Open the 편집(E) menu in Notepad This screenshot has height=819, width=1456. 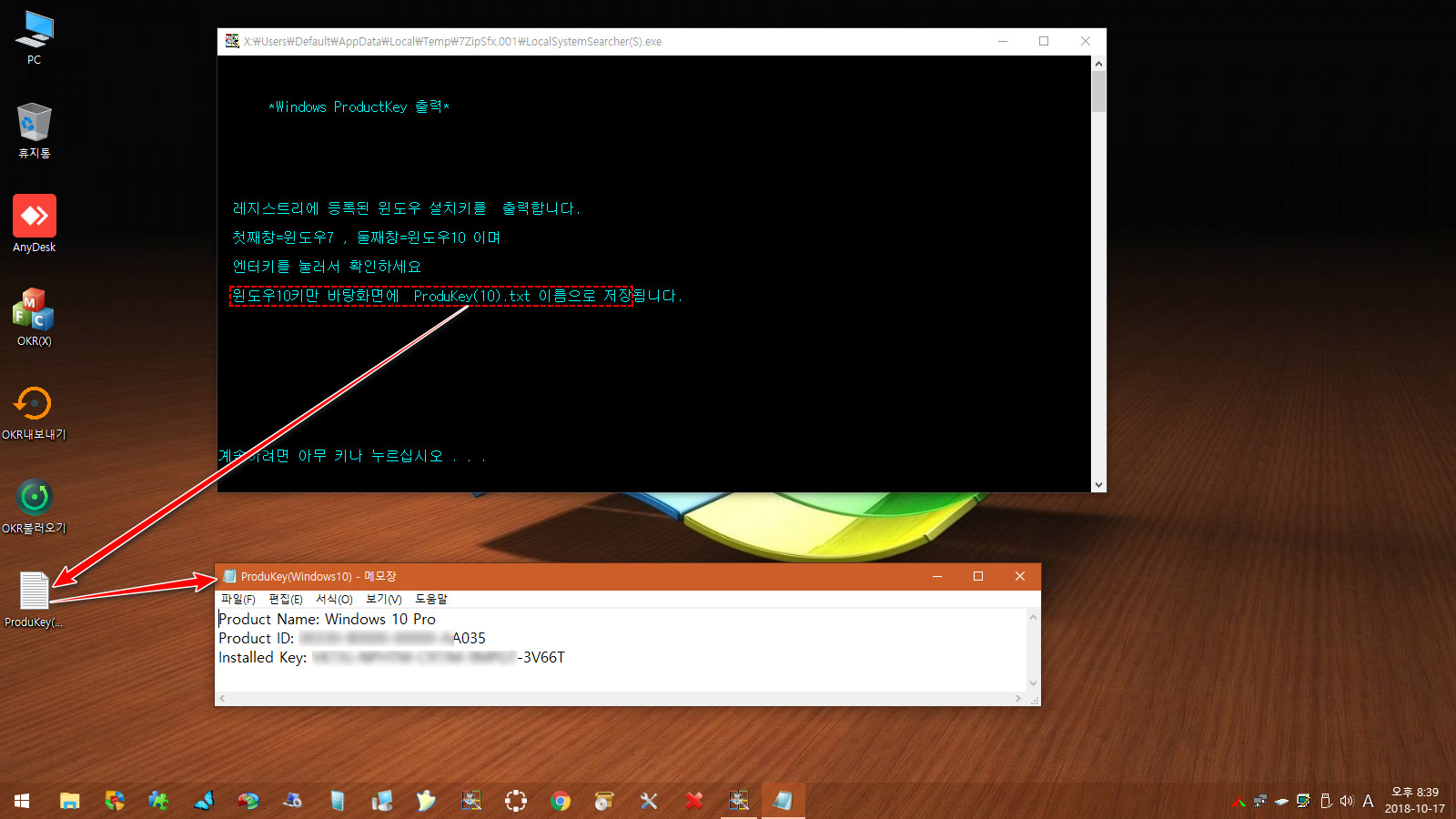click(x=286, y=599)
